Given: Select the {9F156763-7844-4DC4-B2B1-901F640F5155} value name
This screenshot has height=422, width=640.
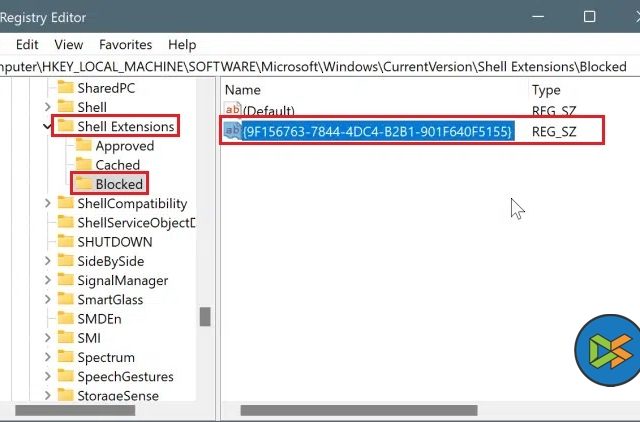Looking at the screenshot, I should point(377,131).
